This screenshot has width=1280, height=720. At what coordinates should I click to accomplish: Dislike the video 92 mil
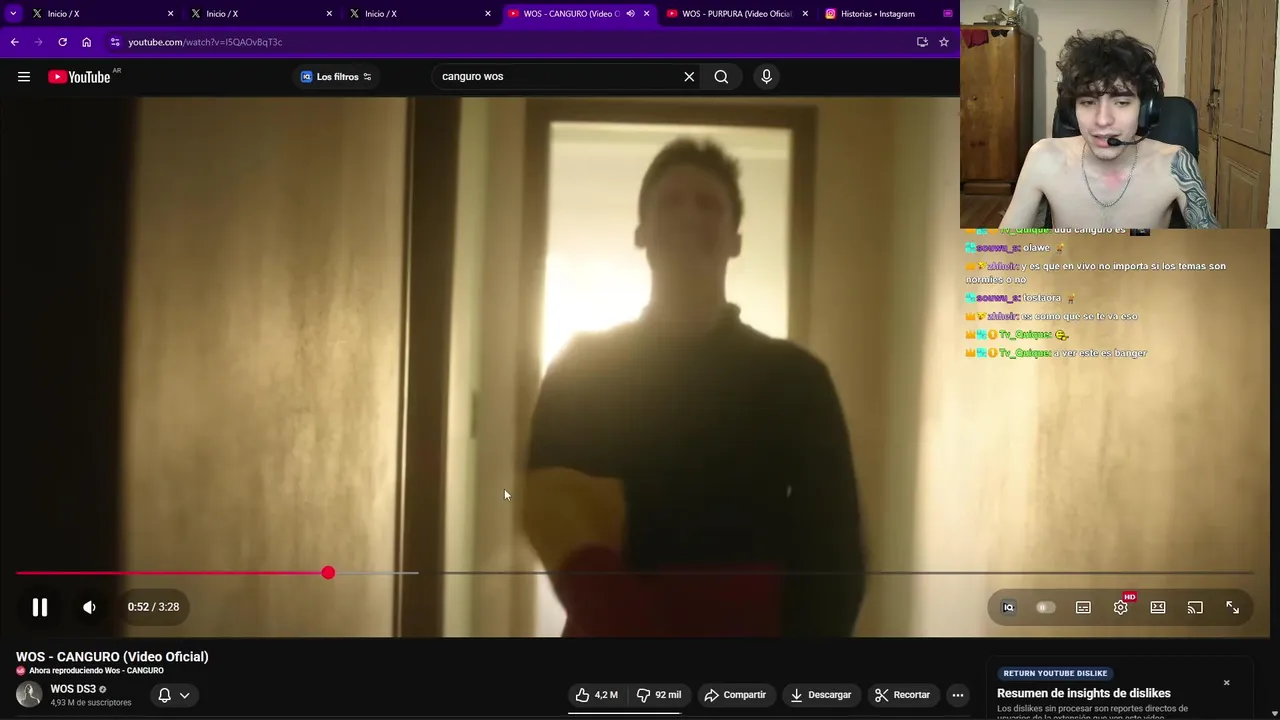pyautogui.click(x=659, y=695)
